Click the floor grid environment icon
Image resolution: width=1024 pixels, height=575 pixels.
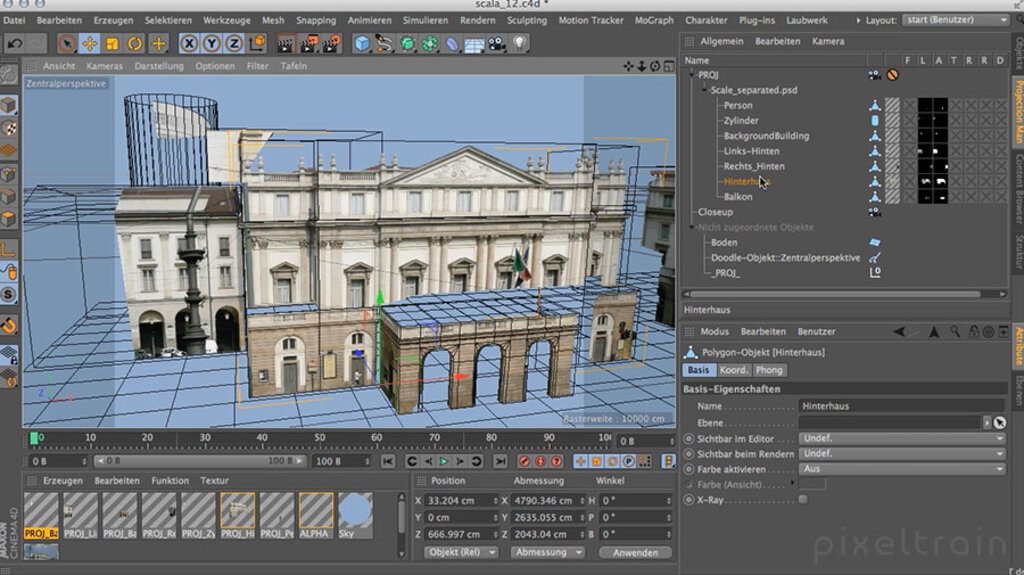(474, 44)
